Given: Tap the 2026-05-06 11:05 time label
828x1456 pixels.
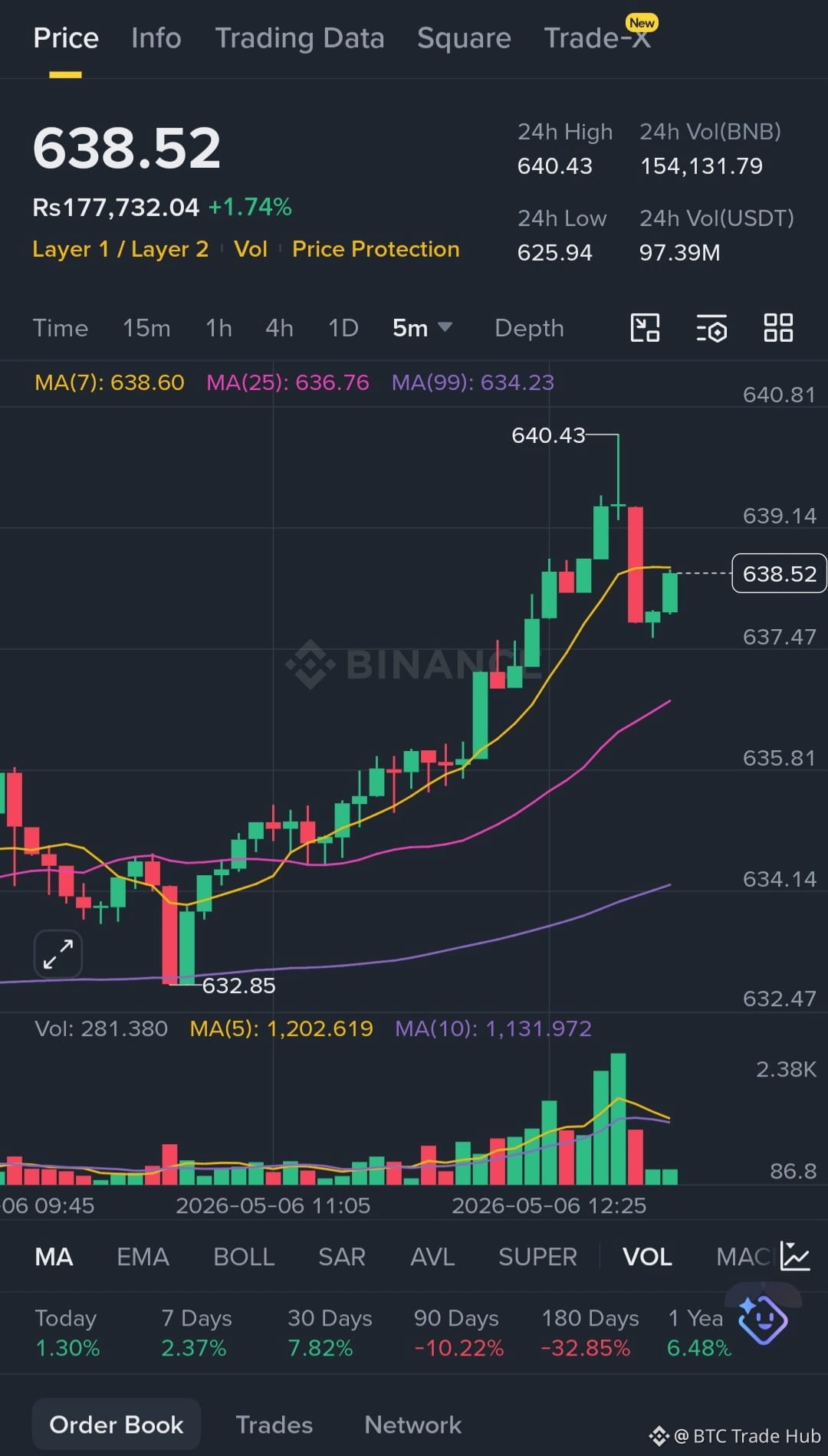Looking at the screenshot, I should coord(273,1205).
